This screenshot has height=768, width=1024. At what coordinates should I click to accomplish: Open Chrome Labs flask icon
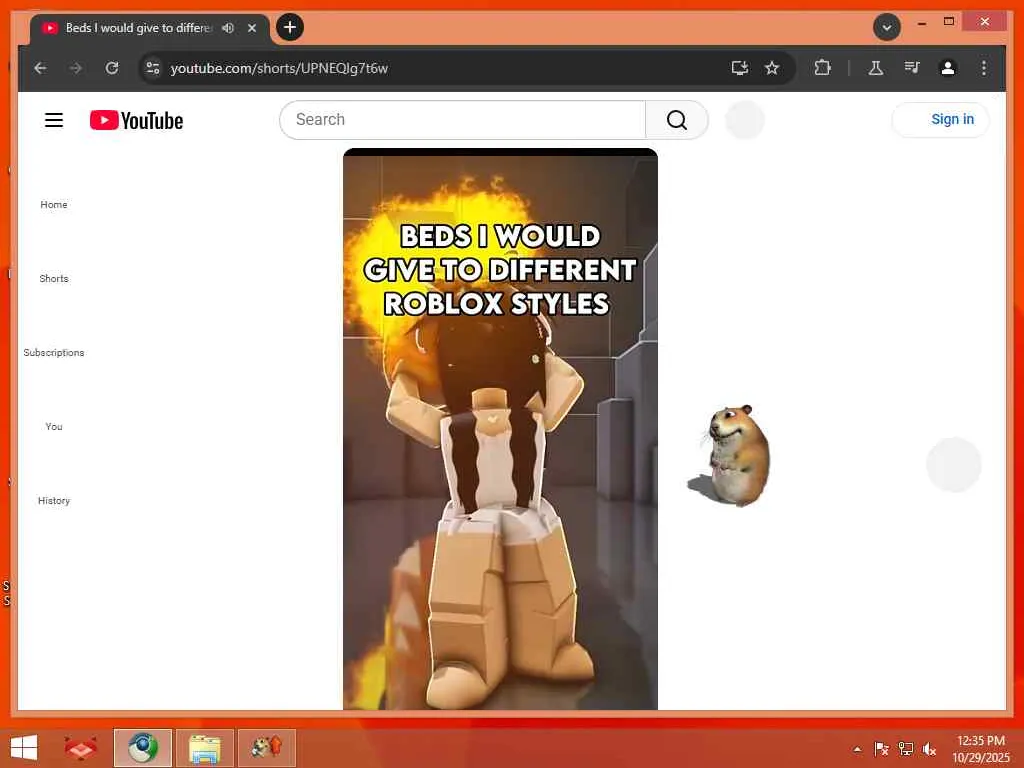876,68
